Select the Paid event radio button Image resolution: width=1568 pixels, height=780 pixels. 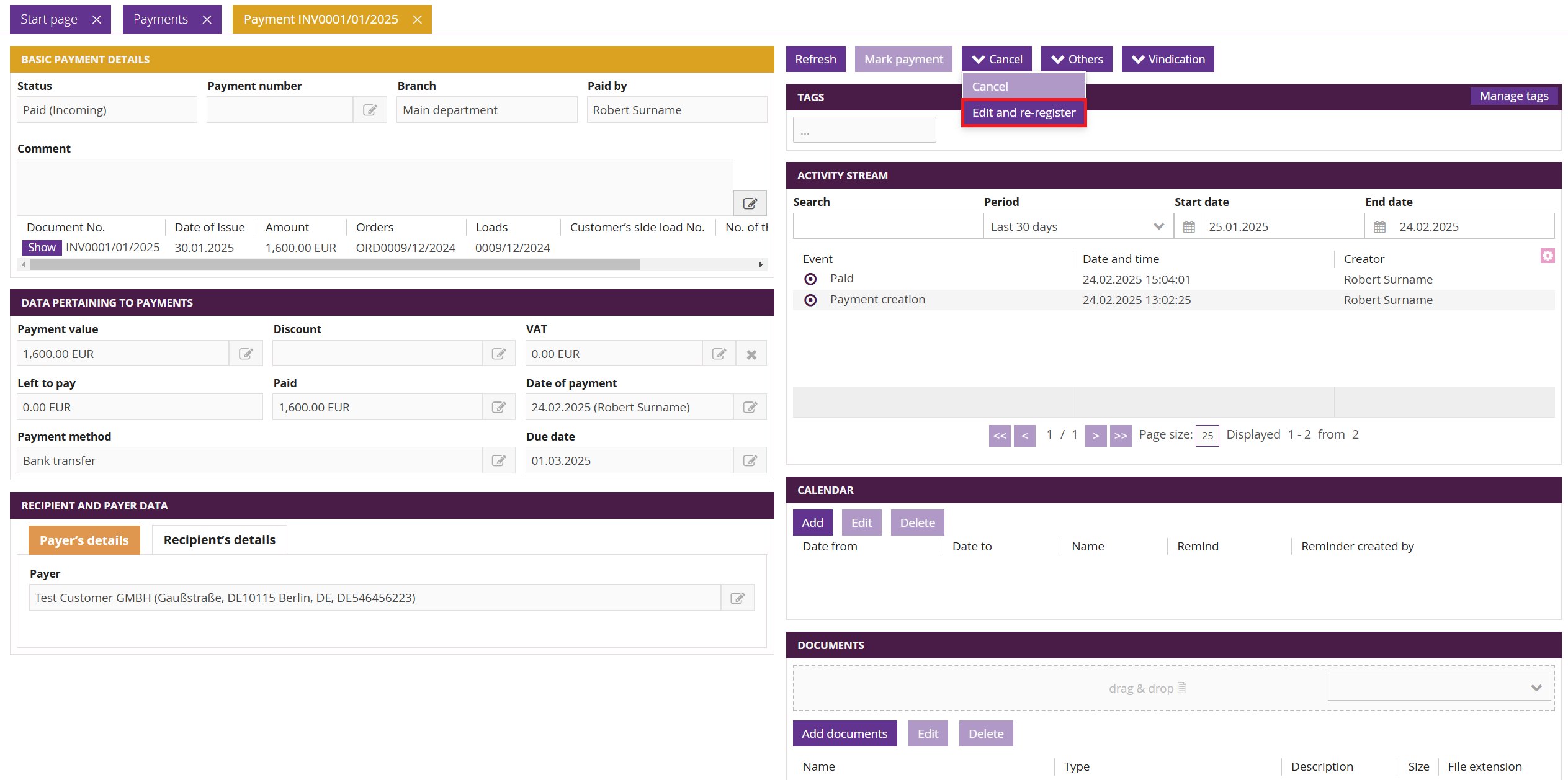point(810,279)
